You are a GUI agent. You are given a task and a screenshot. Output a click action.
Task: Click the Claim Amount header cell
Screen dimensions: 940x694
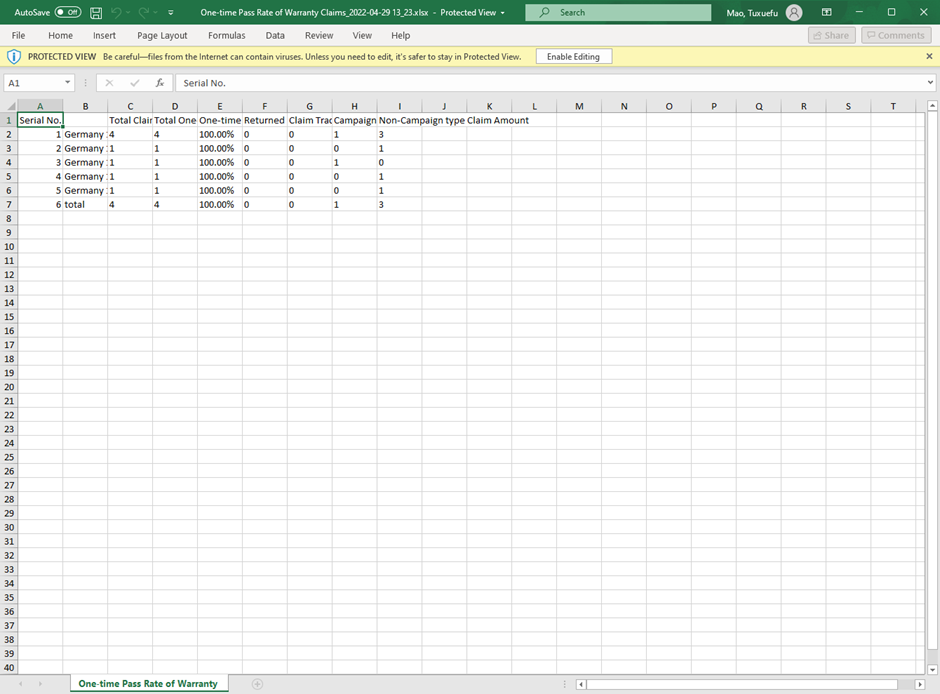pos(498,120)
